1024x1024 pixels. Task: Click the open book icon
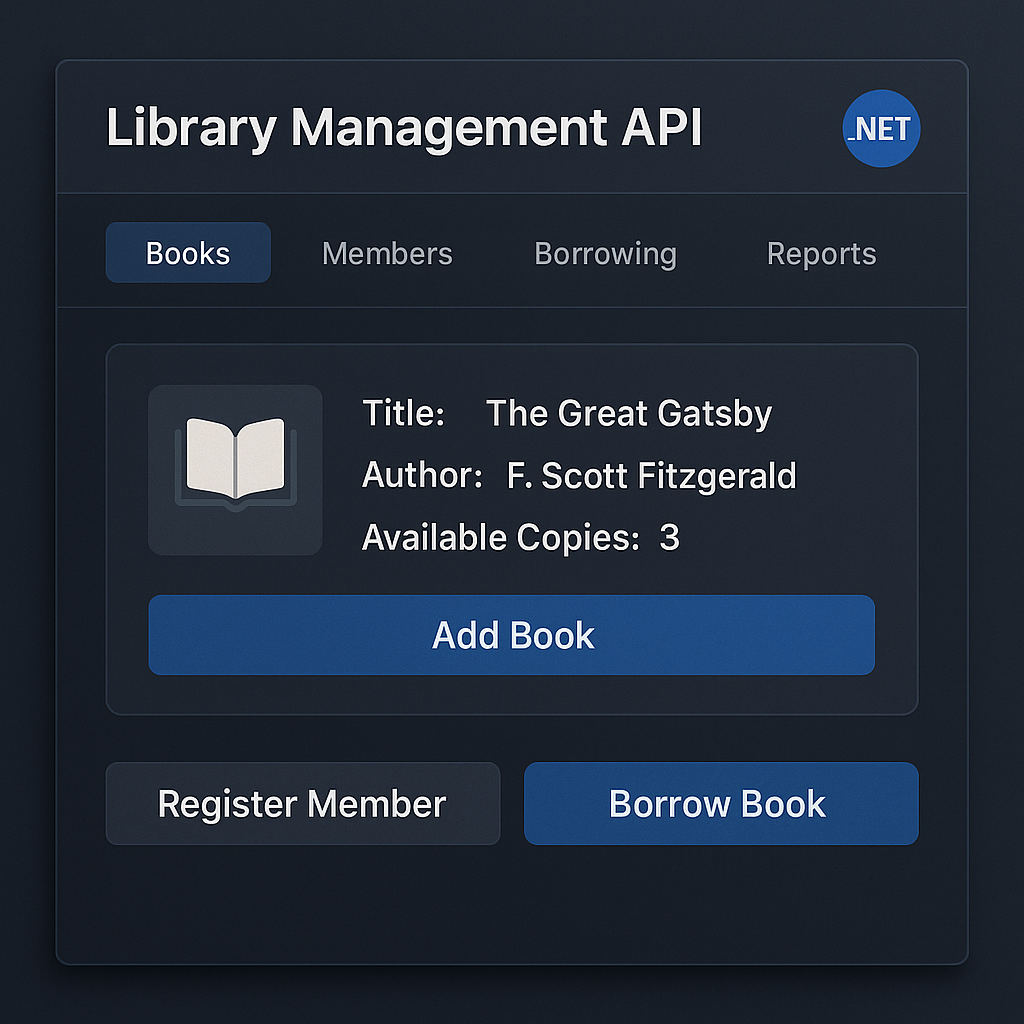[234, 462]
